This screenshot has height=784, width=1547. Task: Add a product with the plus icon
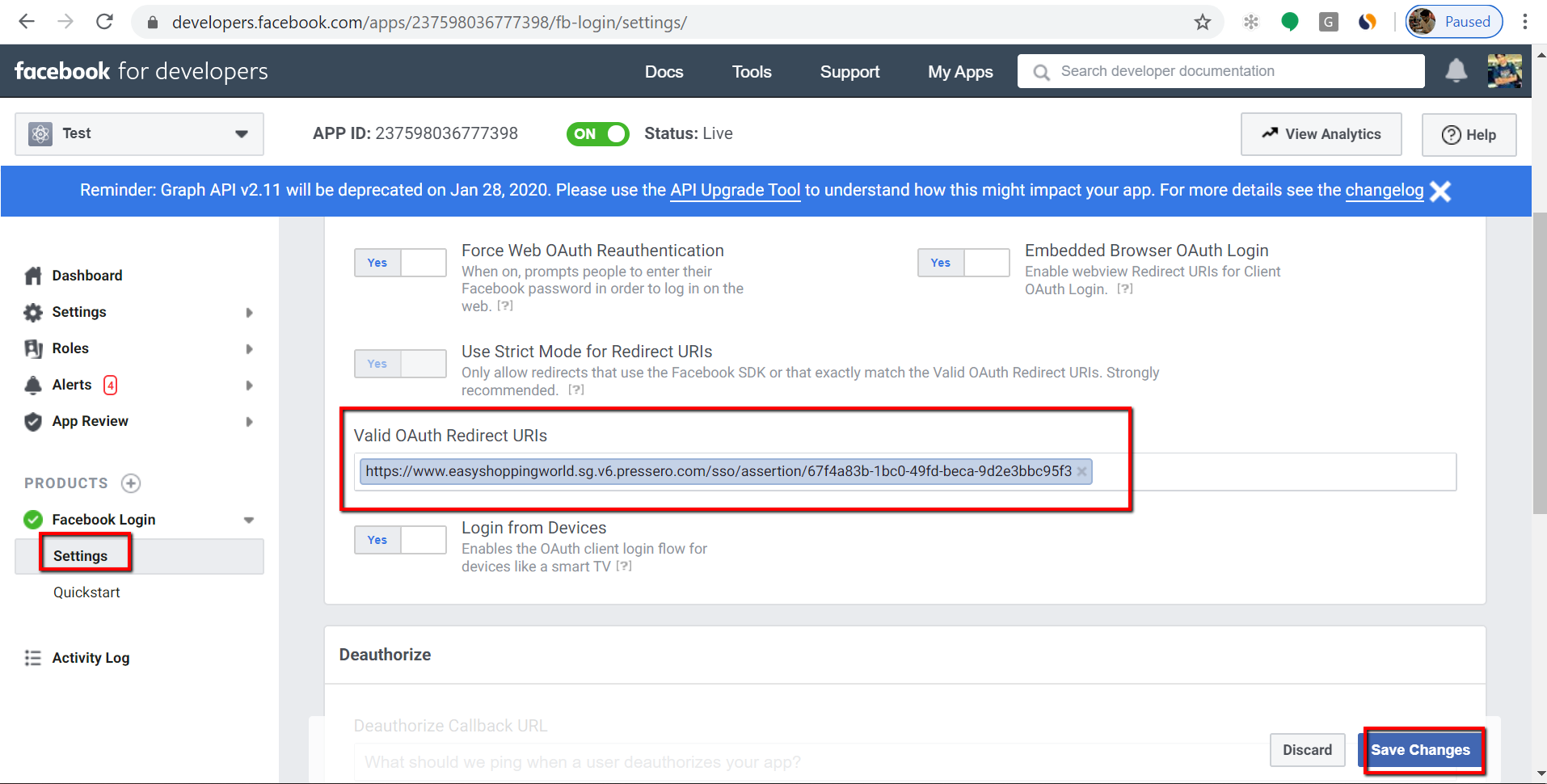[131, 483]
